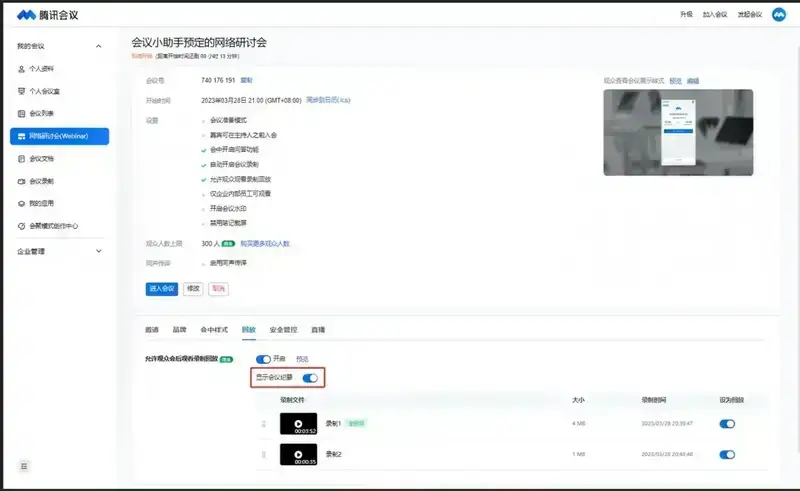Switch to the 直播 tab

(318, 330)
